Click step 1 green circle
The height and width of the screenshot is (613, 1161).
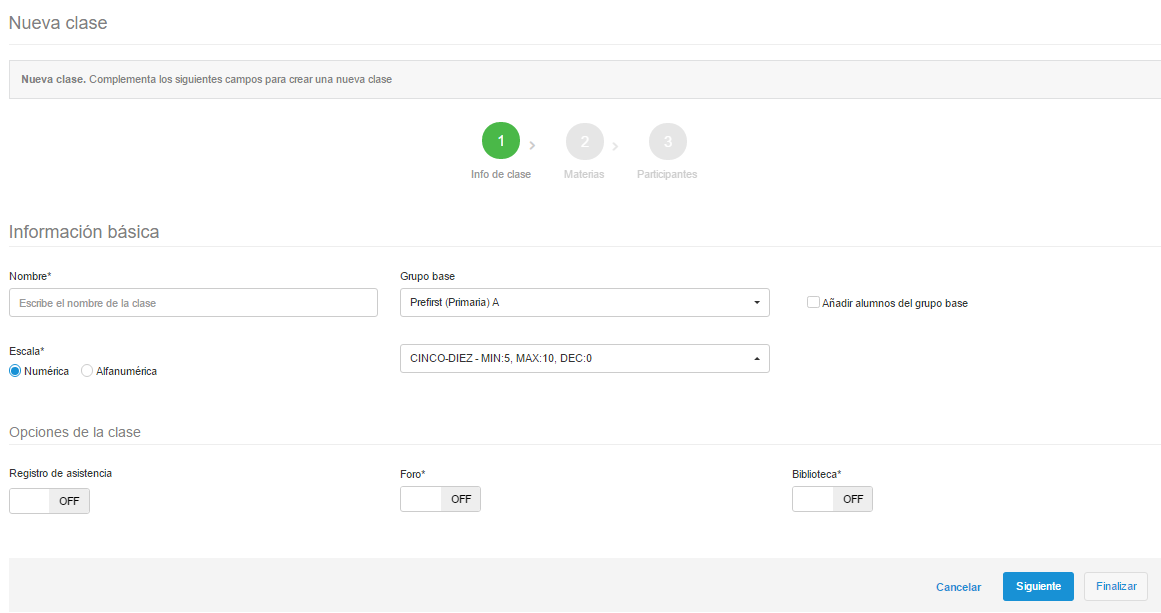click(x=501, y=141)
